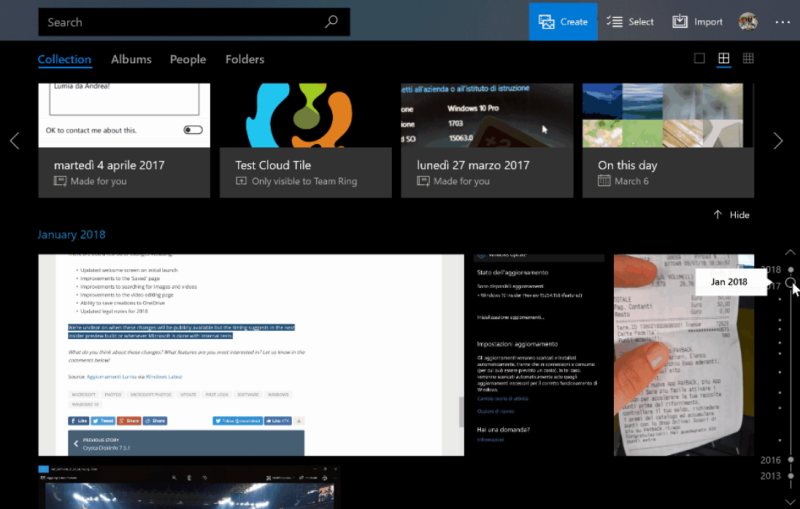The width and height of the screenshot is (800, 509).
Task: Open the Windows Update dark screenshot photo
Action: click(539, 355)
